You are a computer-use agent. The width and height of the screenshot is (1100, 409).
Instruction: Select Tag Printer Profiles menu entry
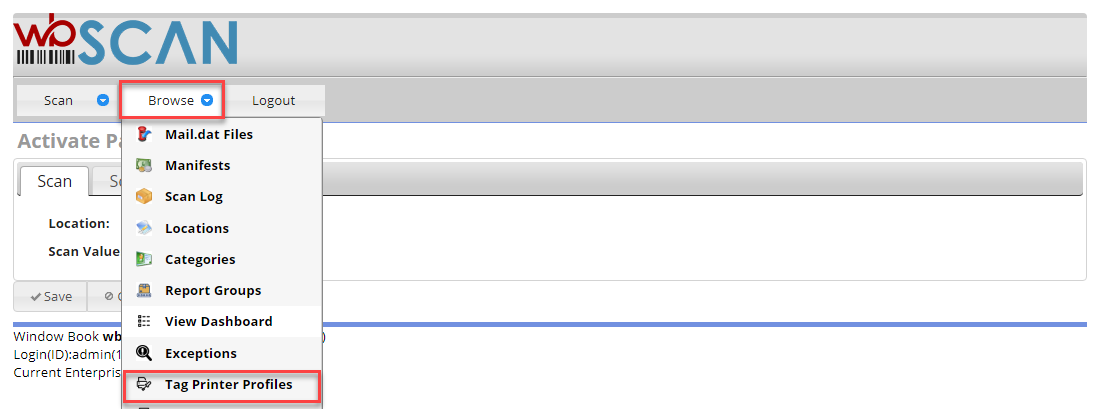pos(222,384)
